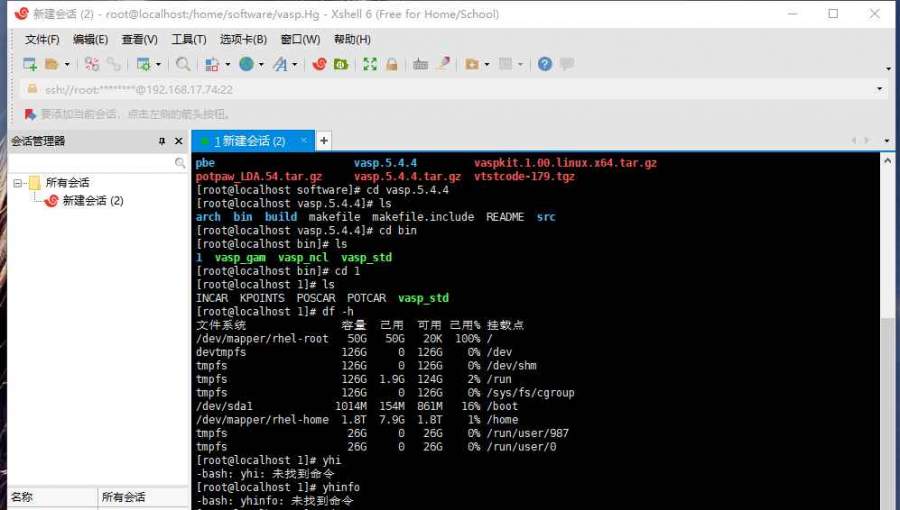Click the open session folder icon

tap(52, 64)
